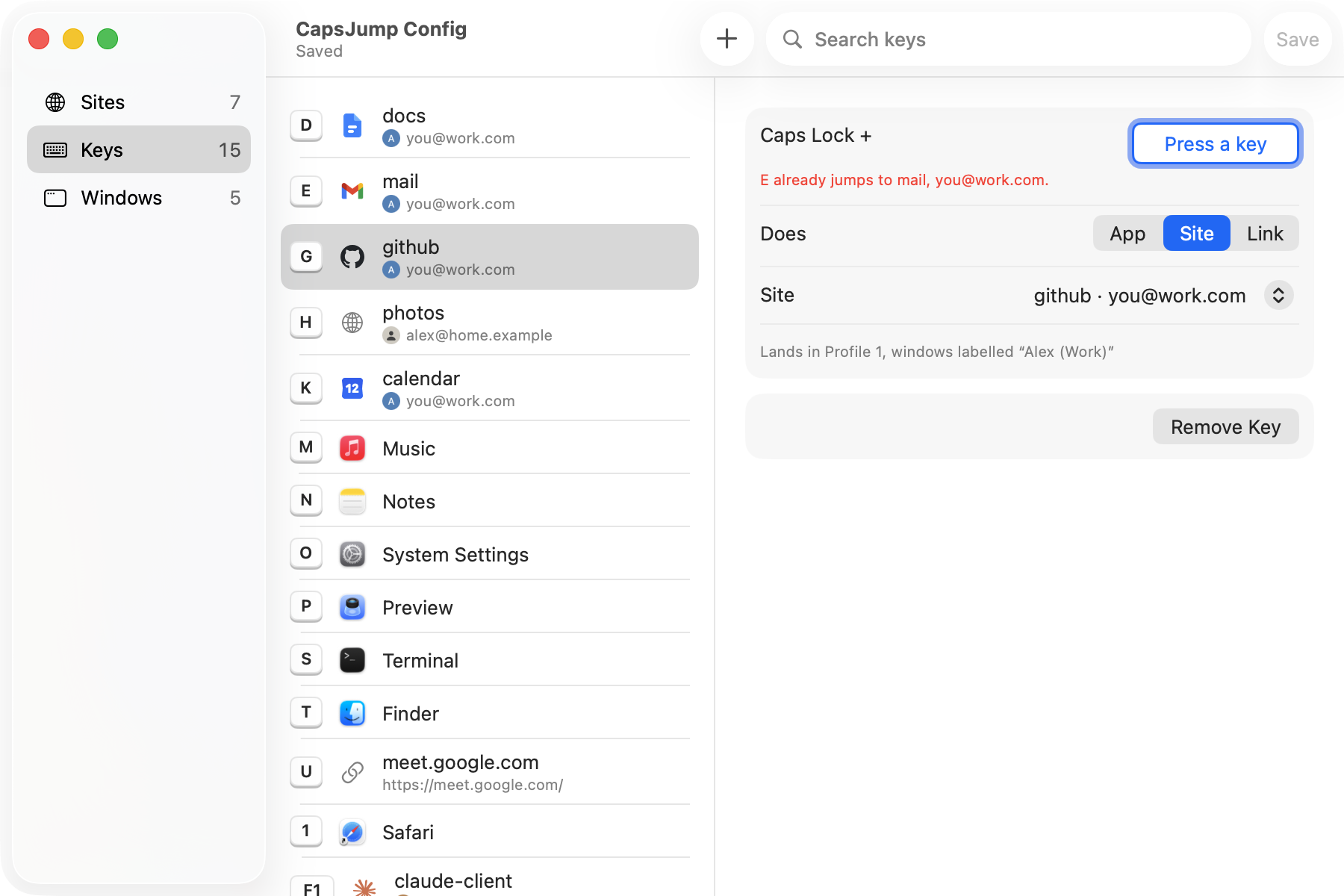Click the P keycap badge
Viewport: 1344px width, 896px height.
(x=306, y=607)
